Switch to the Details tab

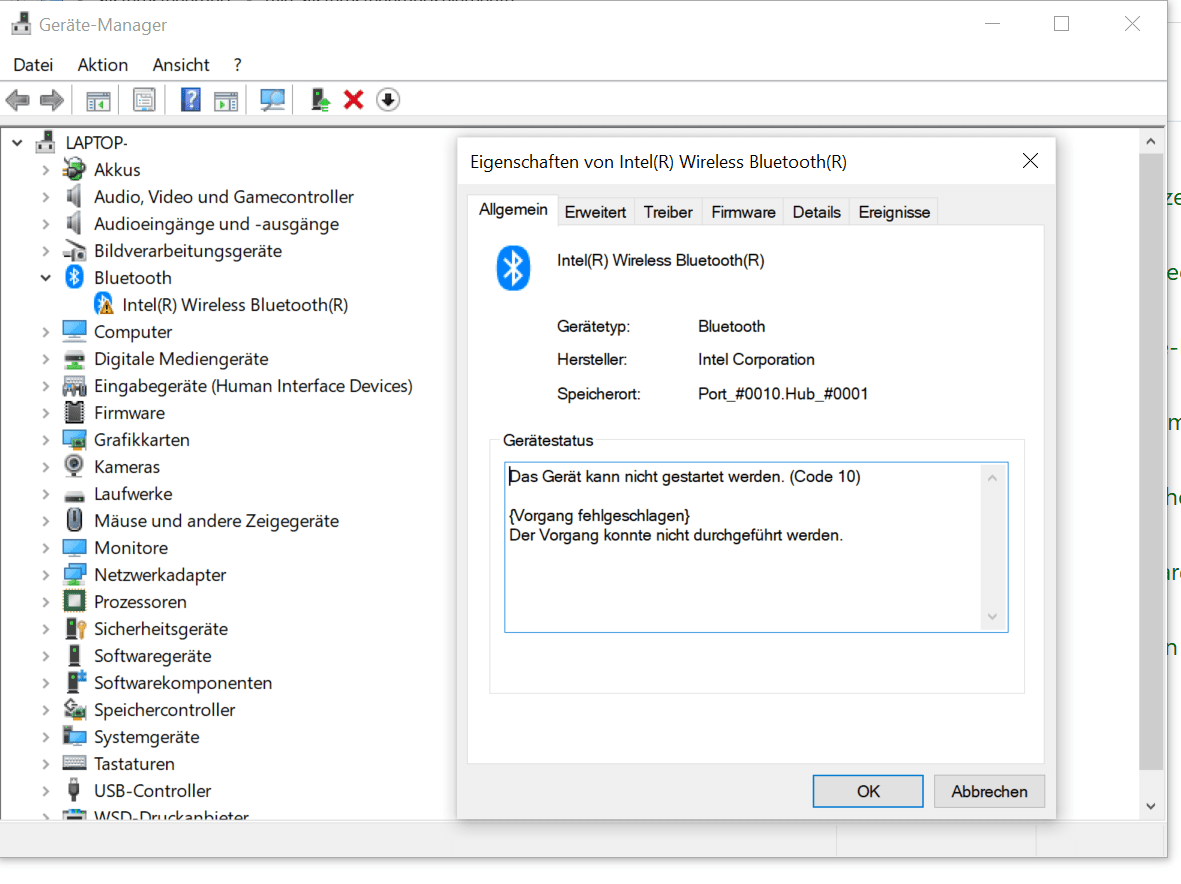coord(816,212)
